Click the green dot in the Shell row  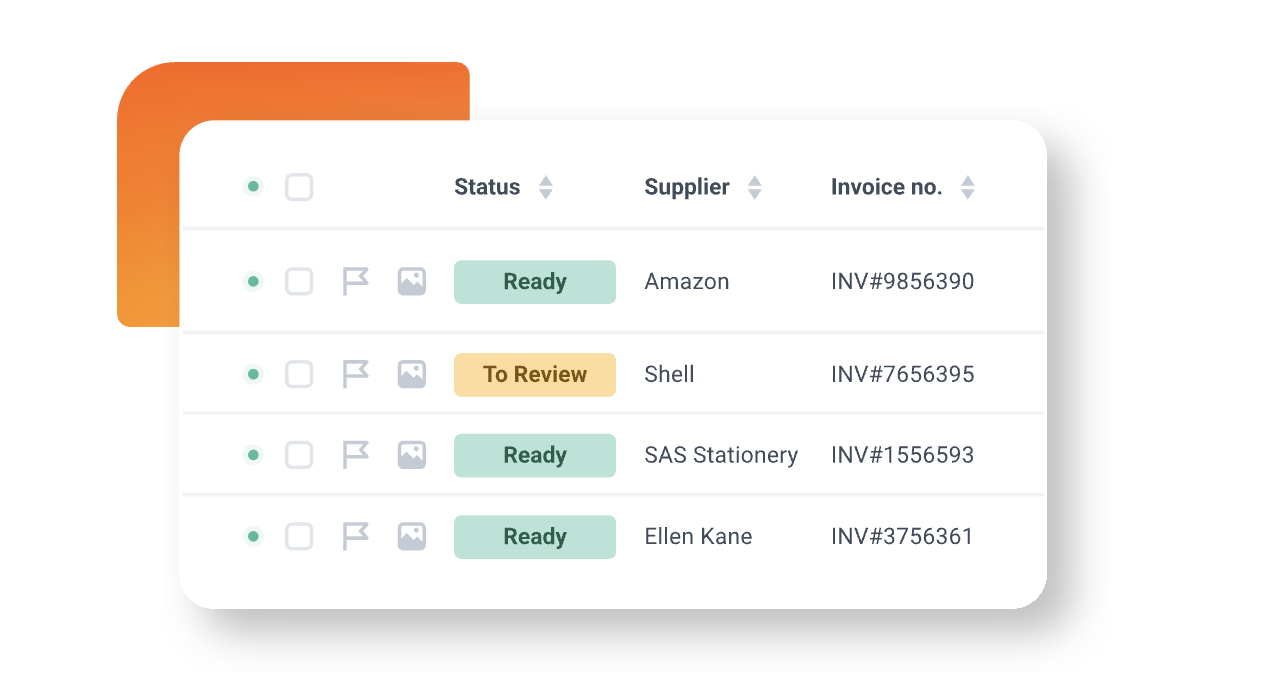click(x=253, y=374)
